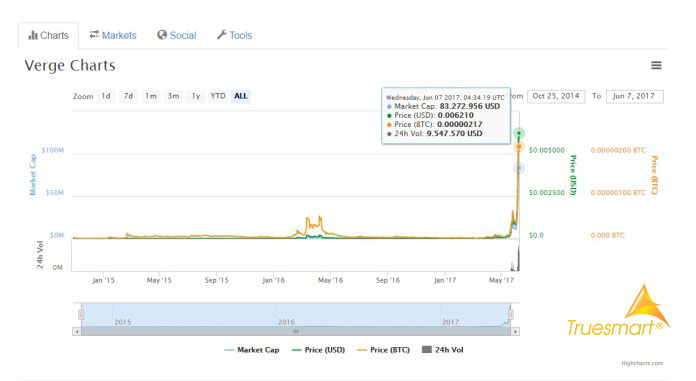Click the bar chart icon on the Charts tab
Viewport: 696px width, 381px height.
pos(33,35)
